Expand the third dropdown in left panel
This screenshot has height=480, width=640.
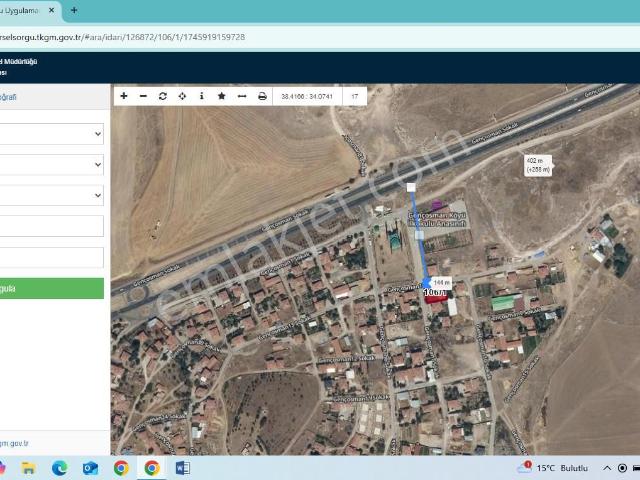click(51, 195)
